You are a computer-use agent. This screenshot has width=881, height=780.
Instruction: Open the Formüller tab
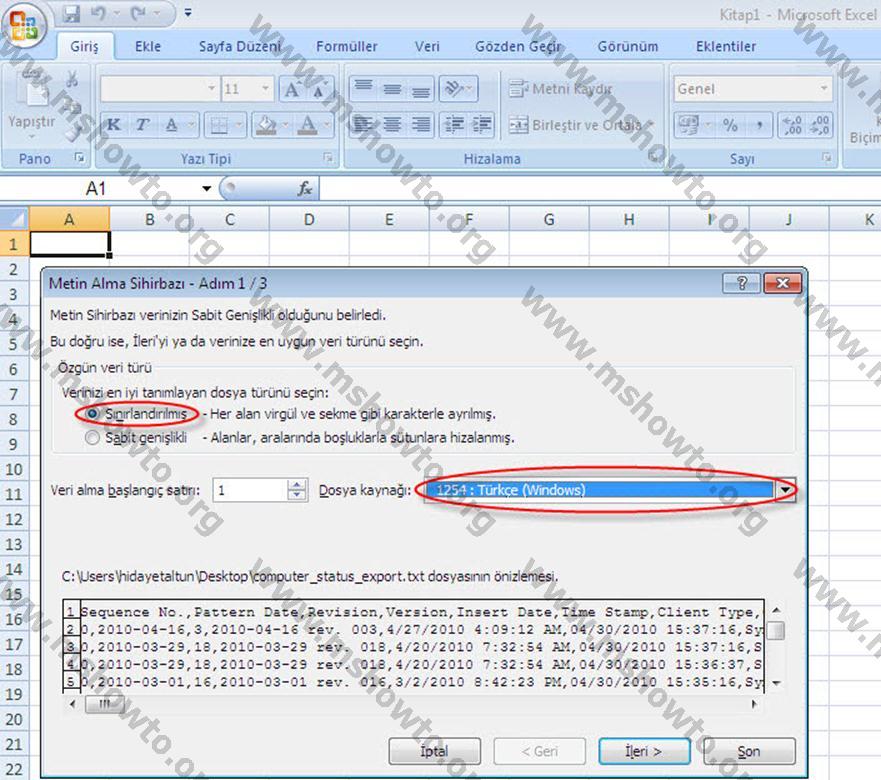[x=347, y=47]
